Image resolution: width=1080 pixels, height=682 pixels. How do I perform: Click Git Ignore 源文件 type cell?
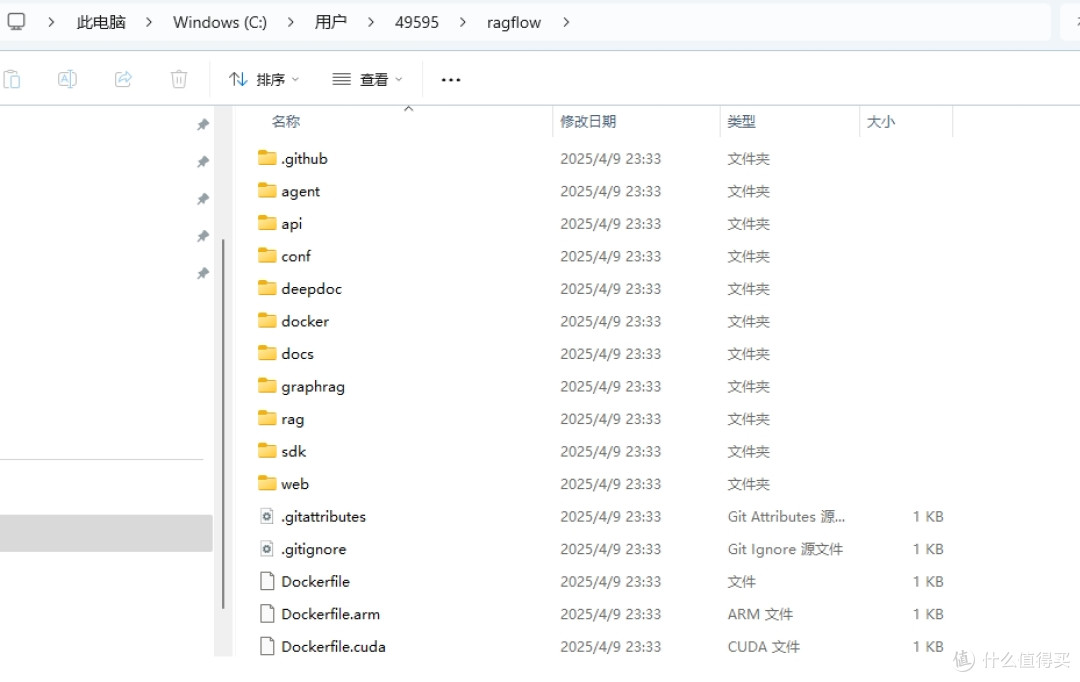point(785,549)
